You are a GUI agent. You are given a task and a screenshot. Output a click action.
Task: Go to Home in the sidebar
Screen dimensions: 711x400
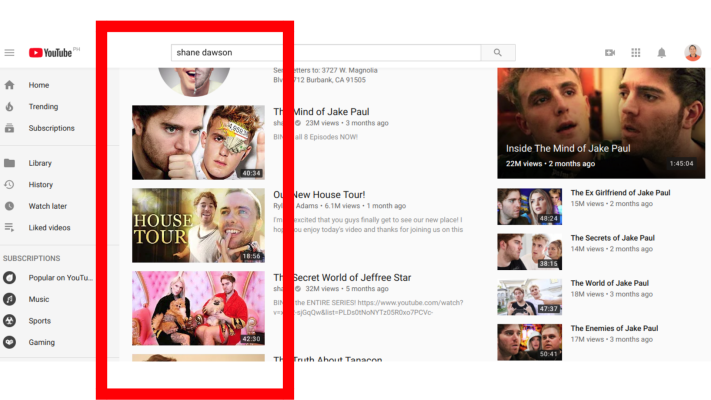tap(39, 85)
